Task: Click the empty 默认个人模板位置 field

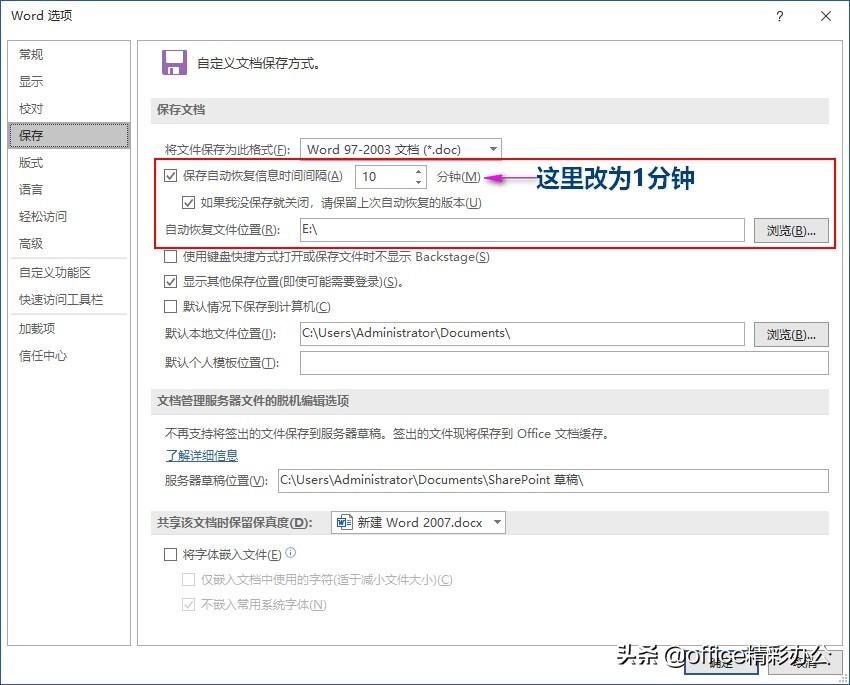Action: point(564,363)
